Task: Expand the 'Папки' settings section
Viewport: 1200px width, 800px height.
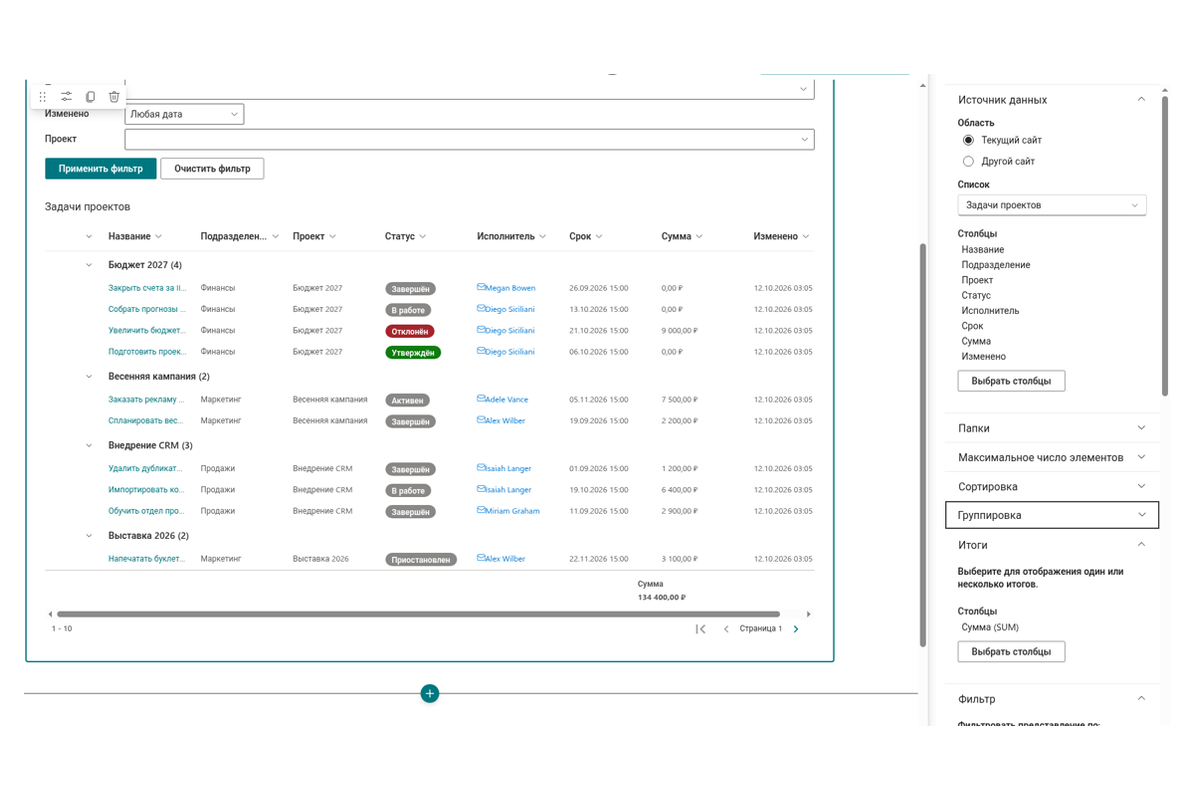Action: (1052, 428)
